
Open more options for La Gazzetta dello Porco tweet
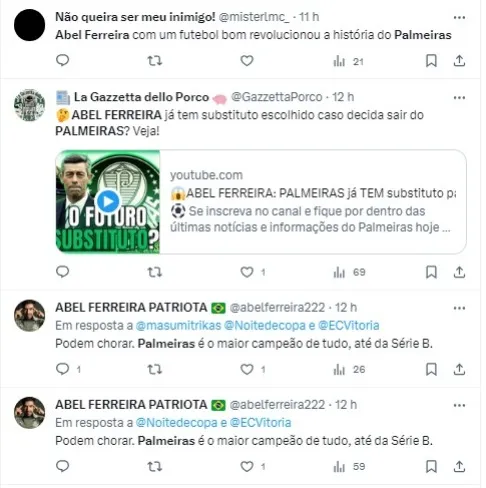[459, 98]
